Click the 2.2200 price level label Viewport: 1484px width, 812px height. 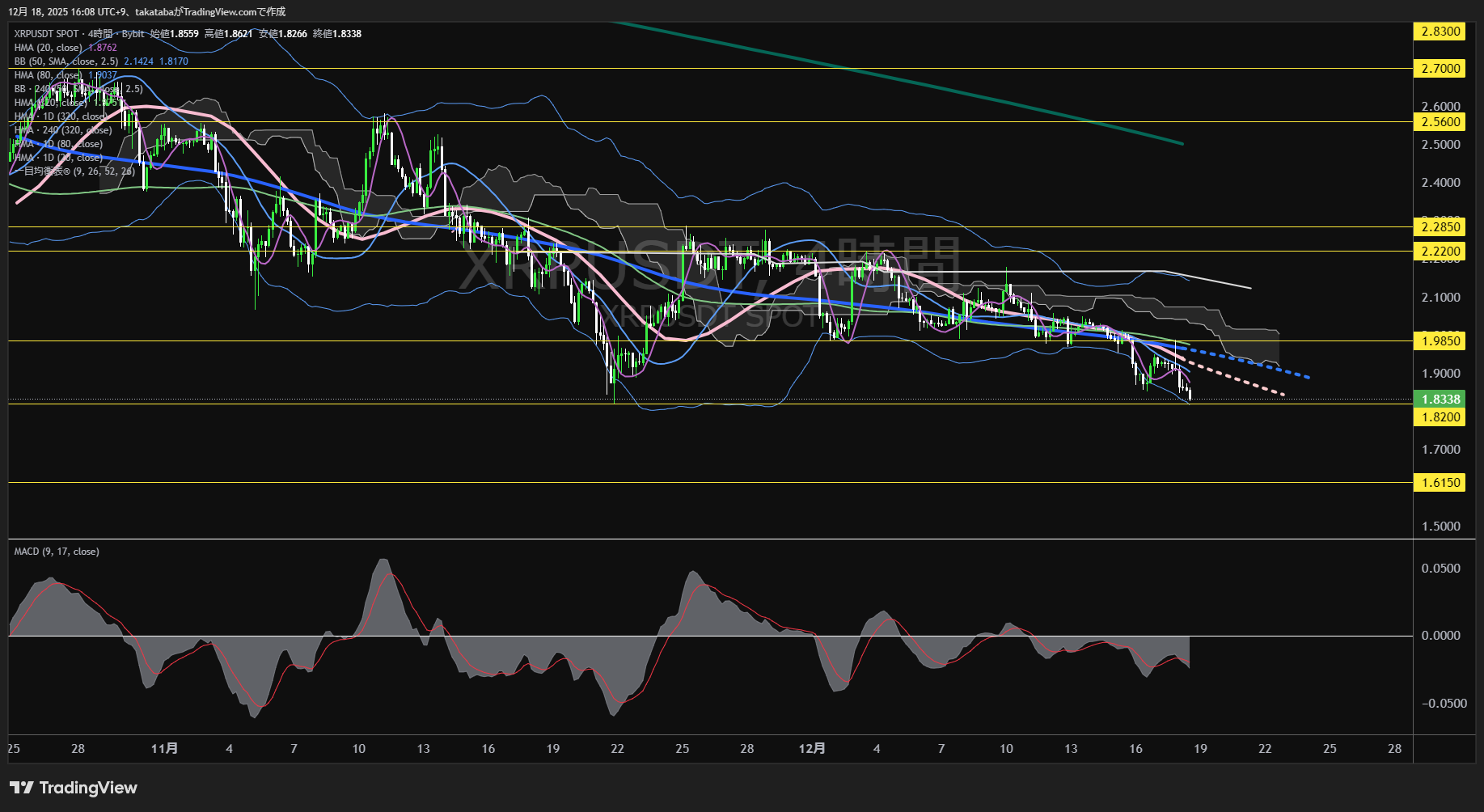(1440, 252)
